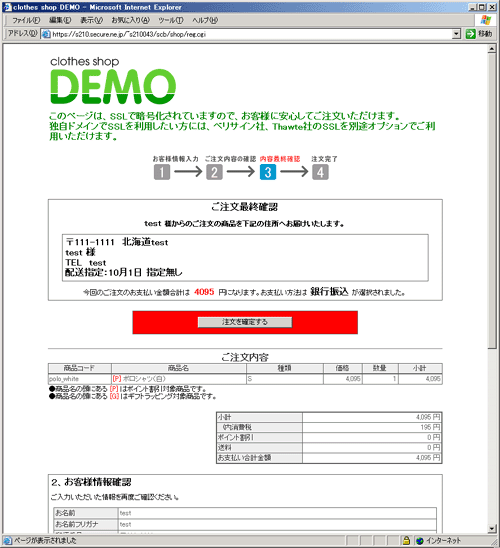The image size is (500, 548).
Task: Click the step 1 お客様情報入力 icon
Action: (162, 172)
